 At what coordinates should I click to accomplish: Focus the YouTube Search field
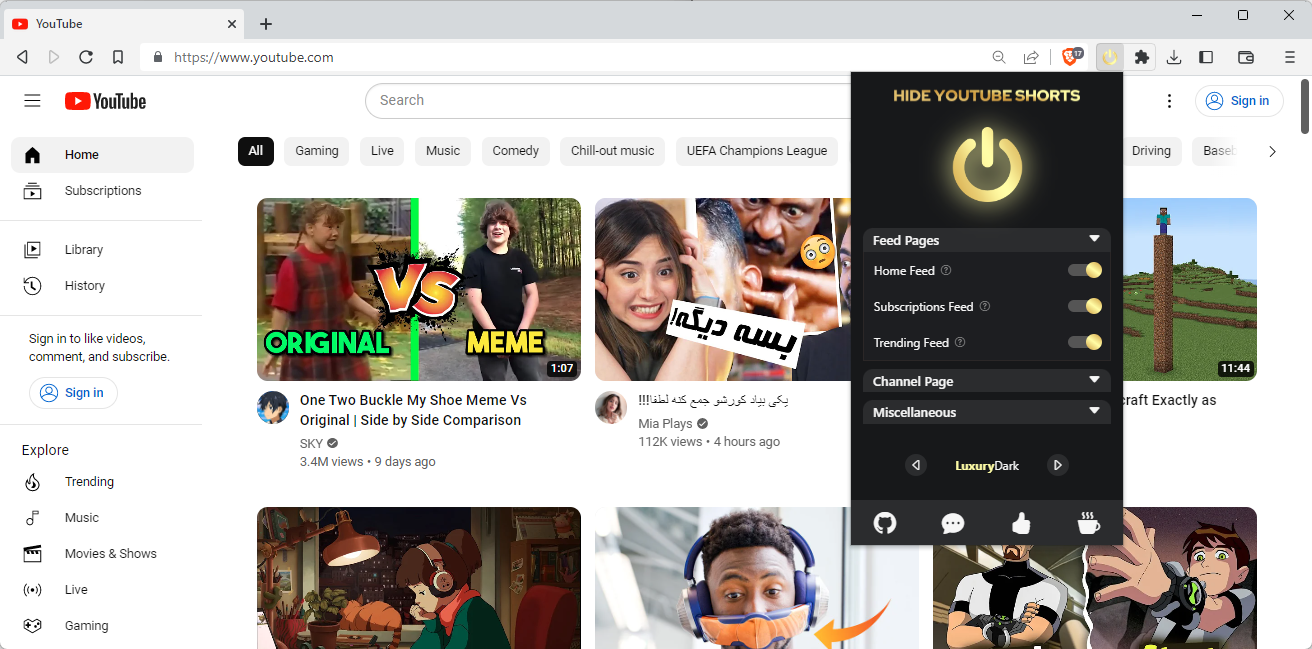pos(610,101)
